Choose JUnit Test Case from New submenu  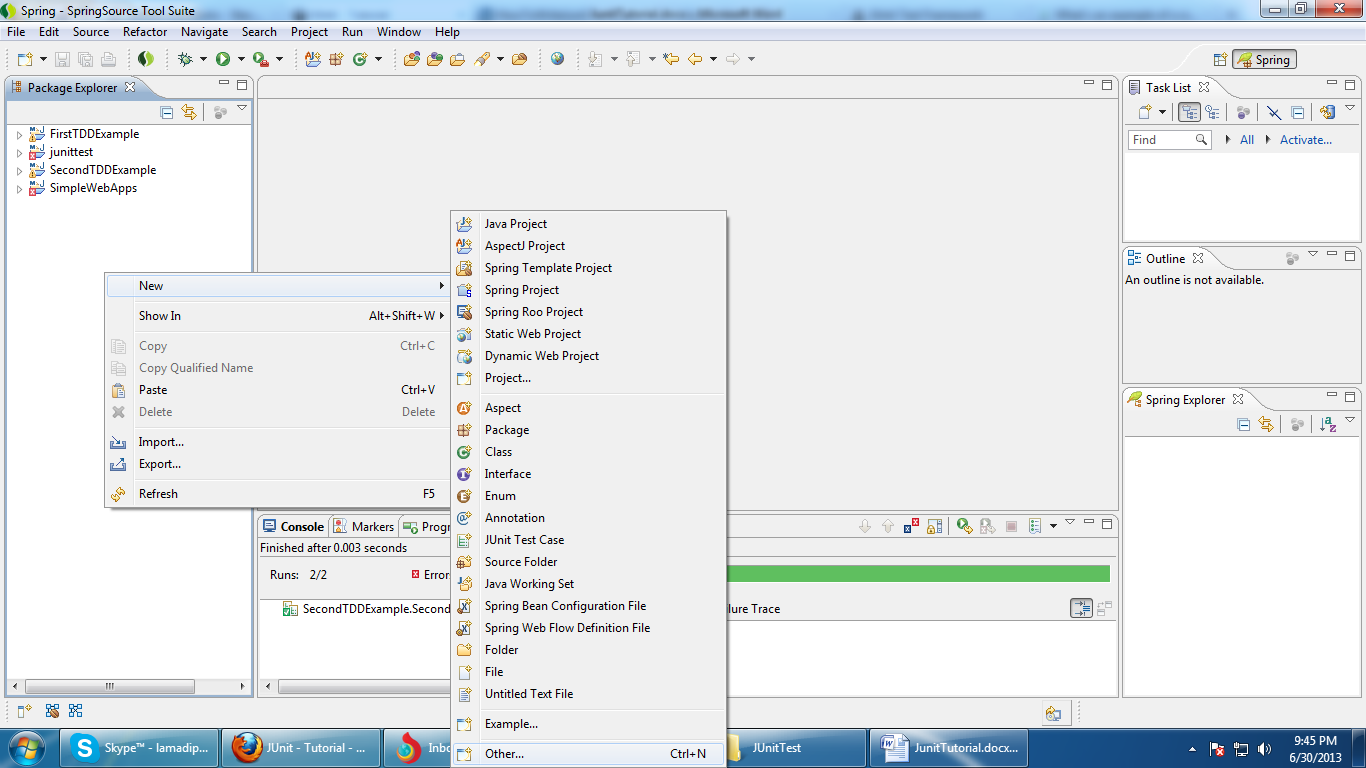(x=588, y=540)
